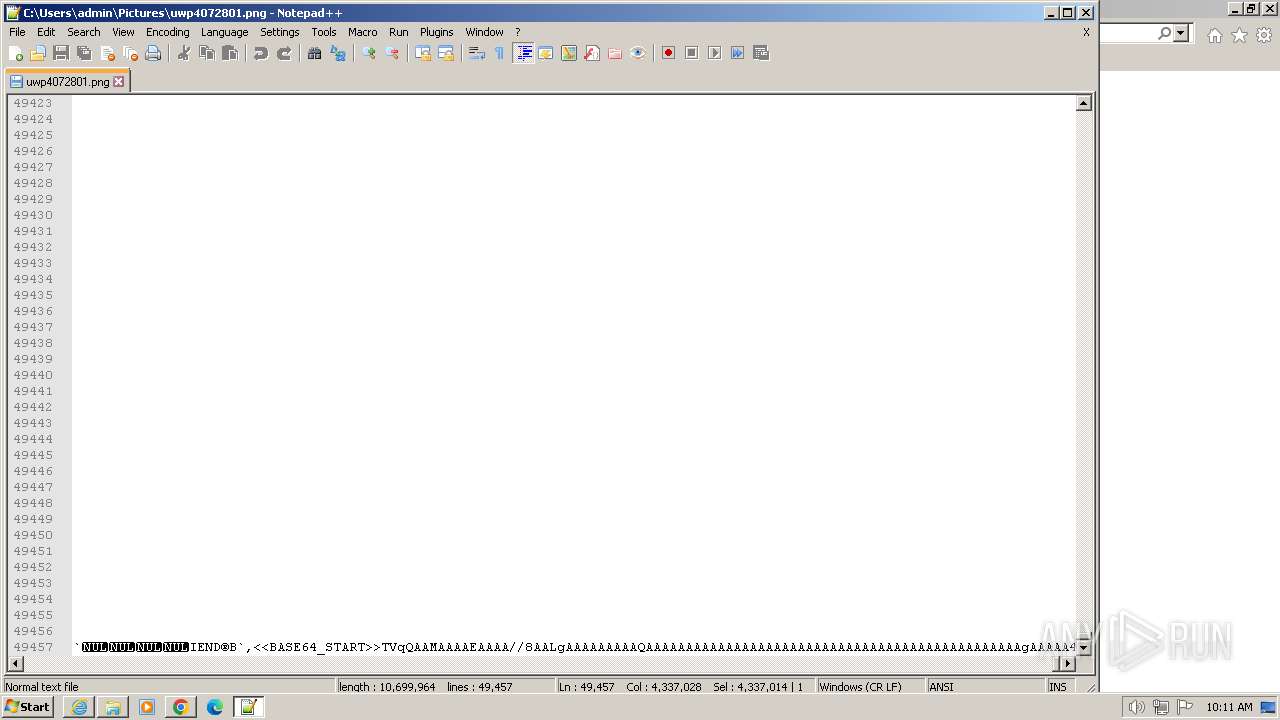Click the Undo arrow icon
Viewport: 1280px width, 720px height.
pos(261,53)
